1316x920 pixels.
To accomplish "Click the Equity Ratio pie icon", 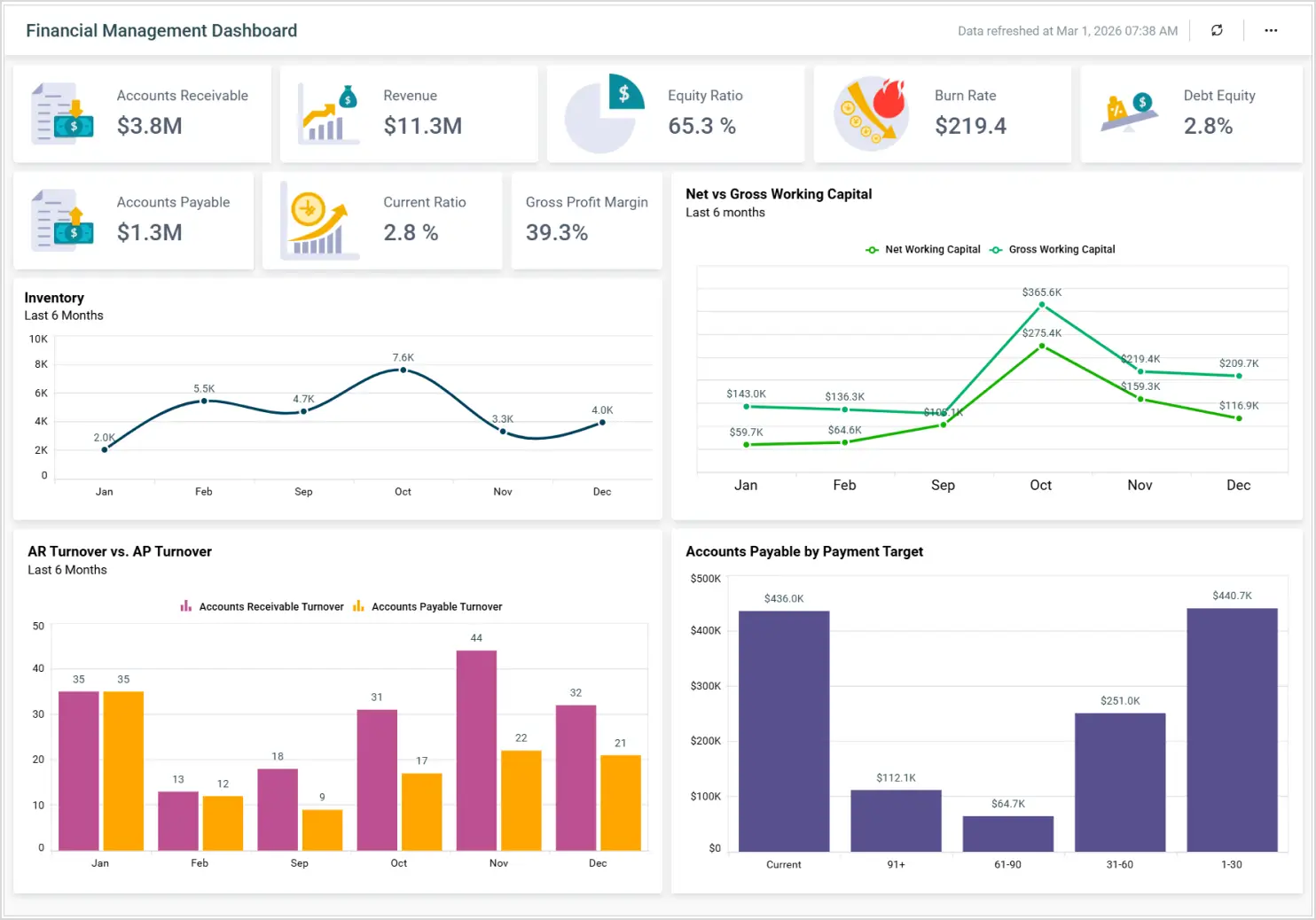I will coord(604,113).
